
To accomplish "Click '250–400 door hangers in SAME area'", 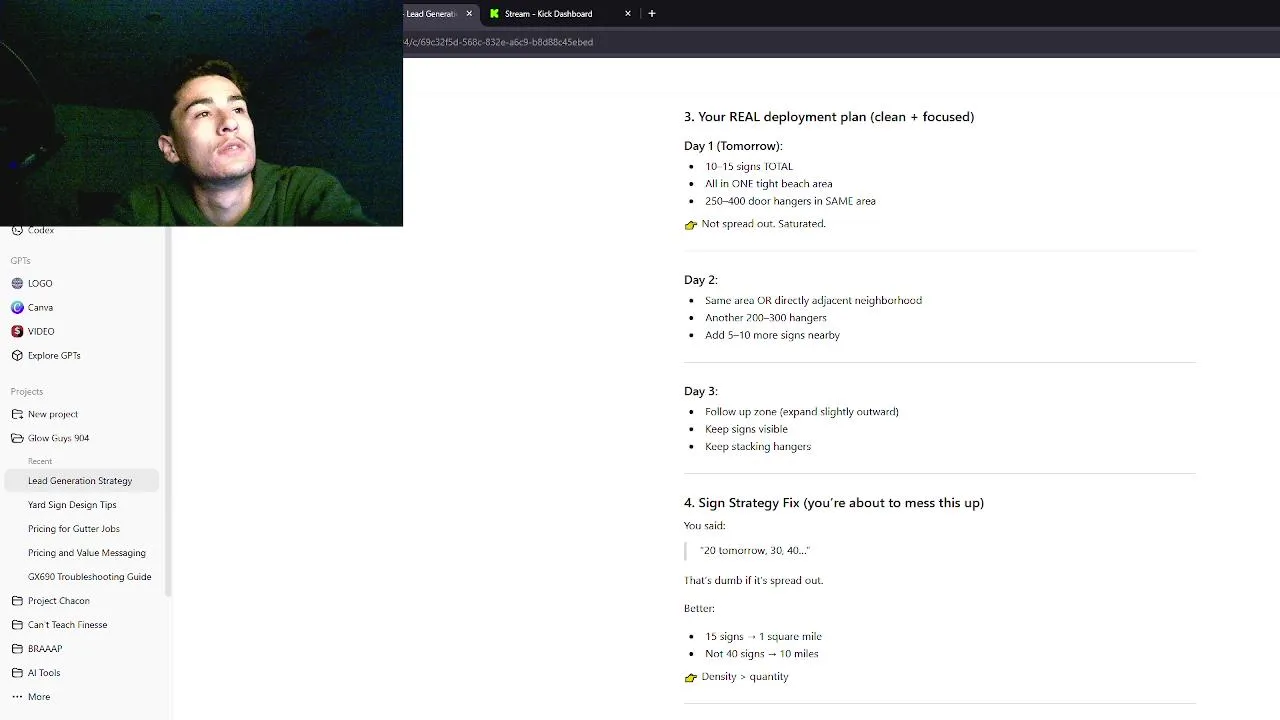I will tap(790, 201).
